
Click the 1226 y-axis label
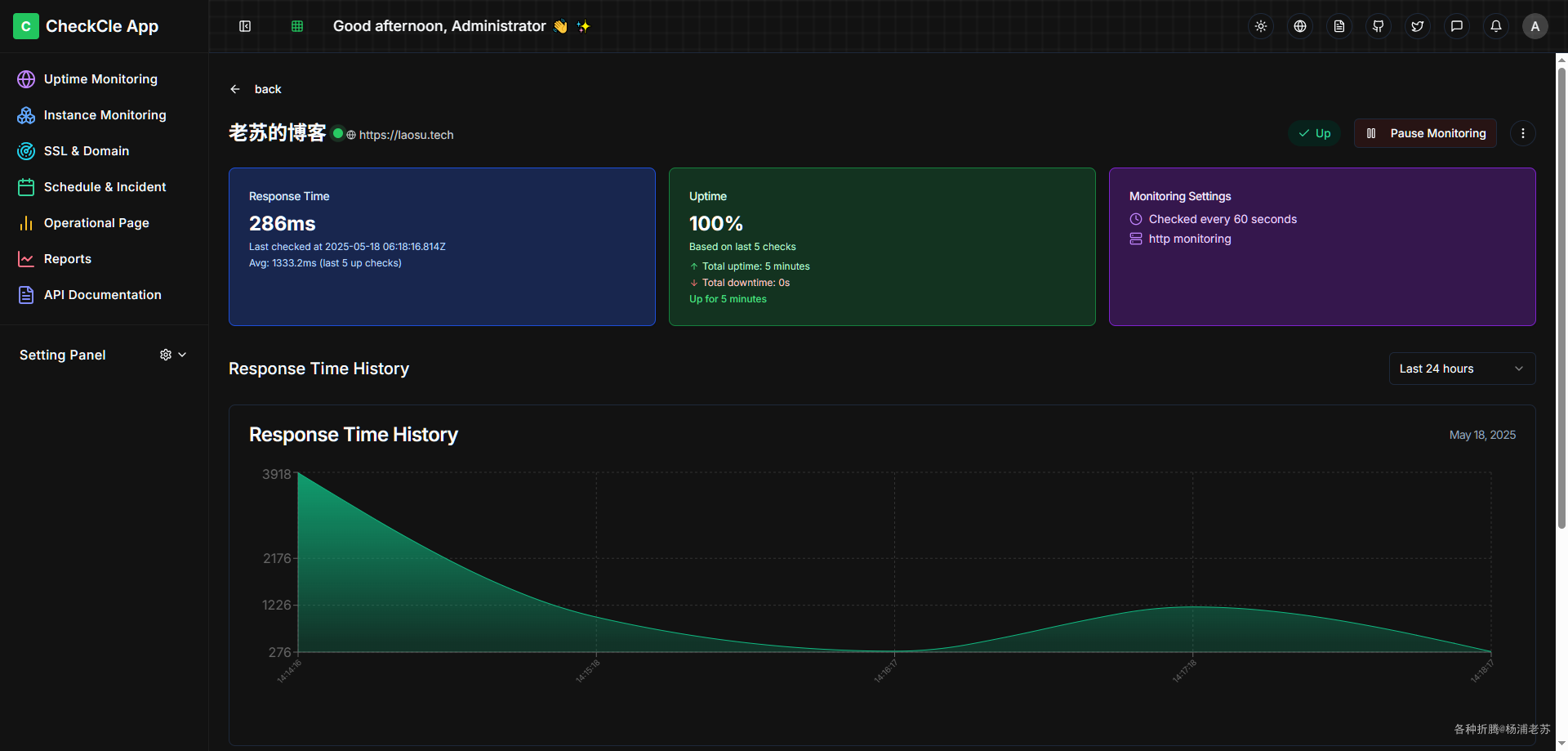(x=277, y=605)
